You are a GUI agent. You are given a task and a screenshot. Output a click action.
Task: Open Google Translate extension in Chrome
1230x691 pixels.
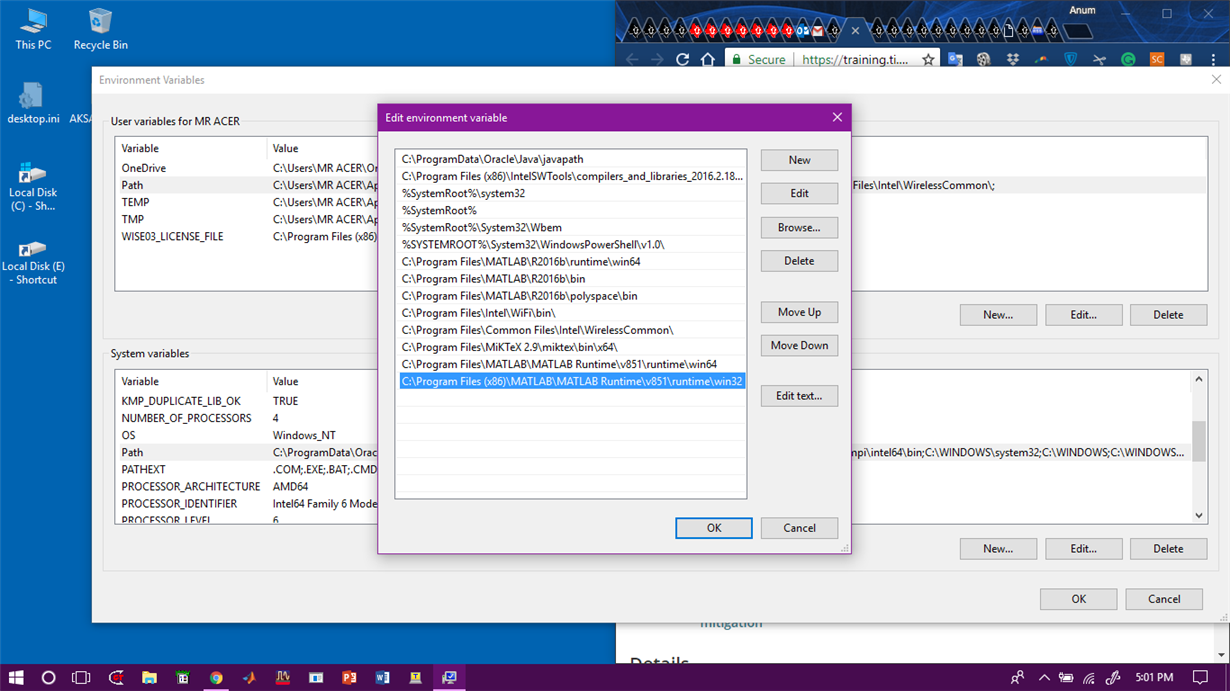[x=955, y=60]
